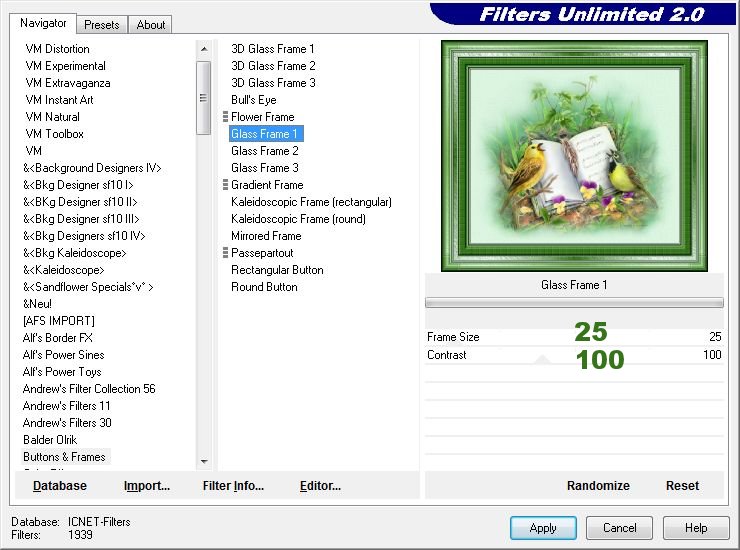Image resolution: width=740 pixels, height=550 pixels.
Task: Select the Navigator tab
Action: click(43, 23)
